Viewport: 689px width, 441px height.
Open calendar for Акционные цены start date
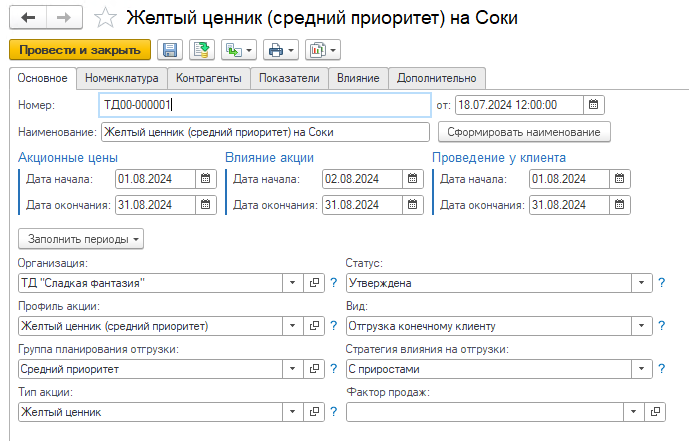tap(205, 179)
